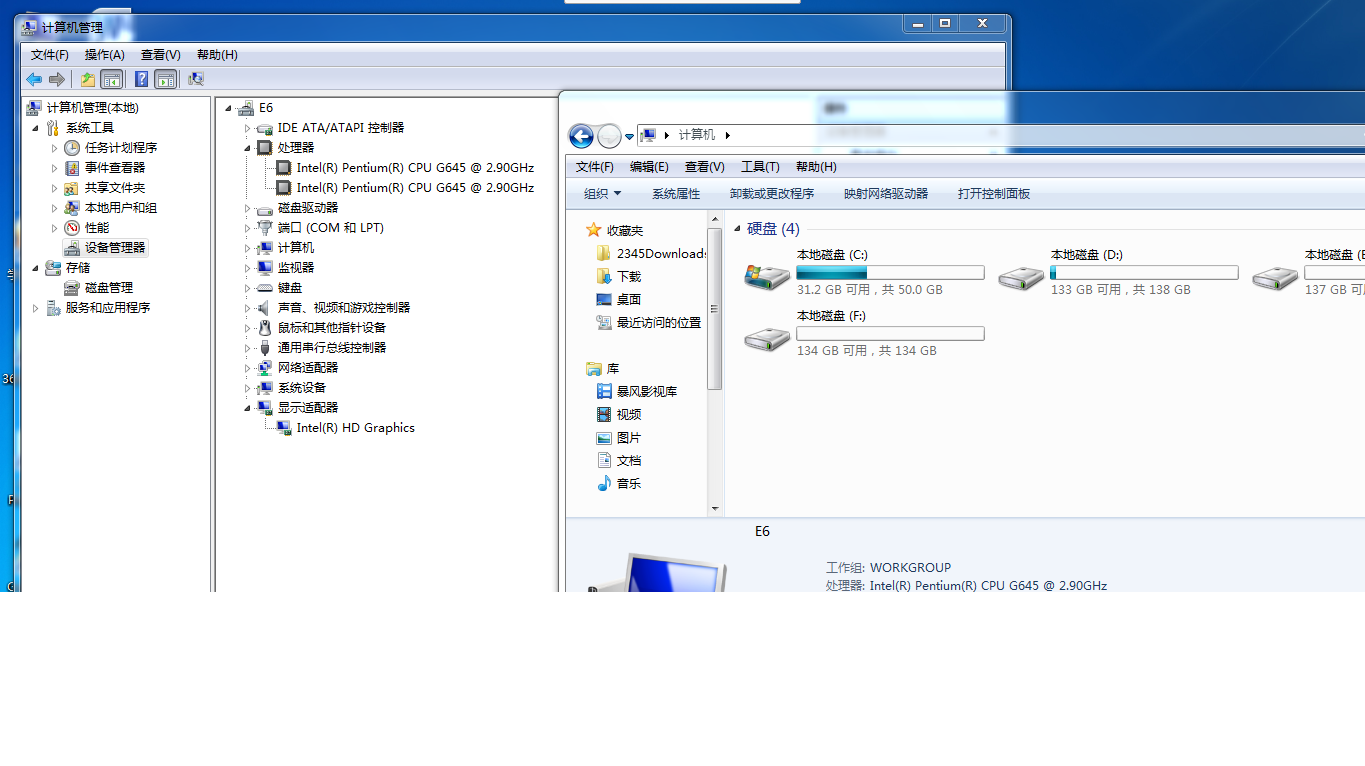The height and width of the screenshot is (766, 1365).
Task: Open 磁盘管理 under 存储
Action: (x=108, y=287)
